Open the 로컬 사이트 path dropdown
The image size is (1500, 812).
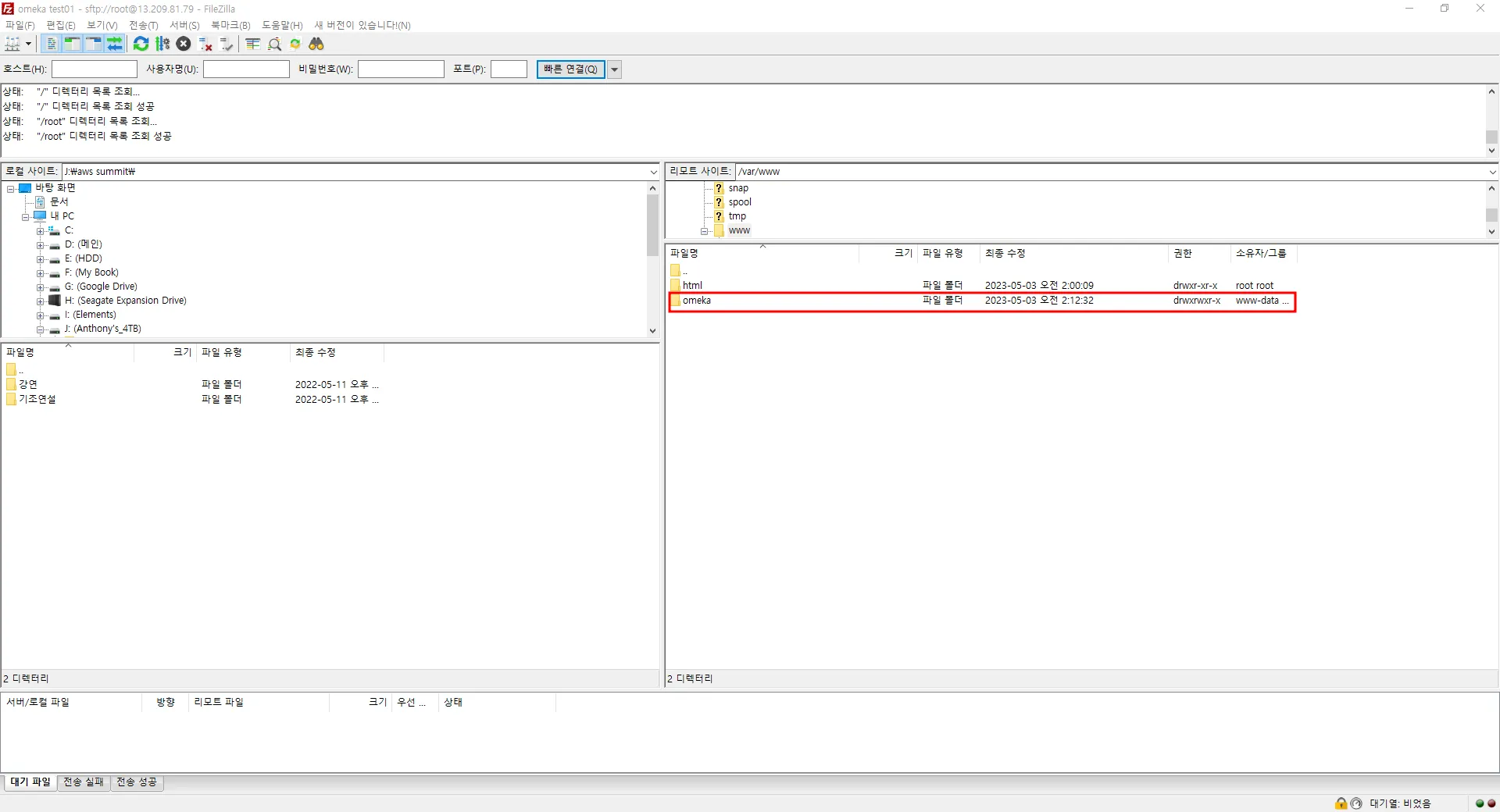653,172
